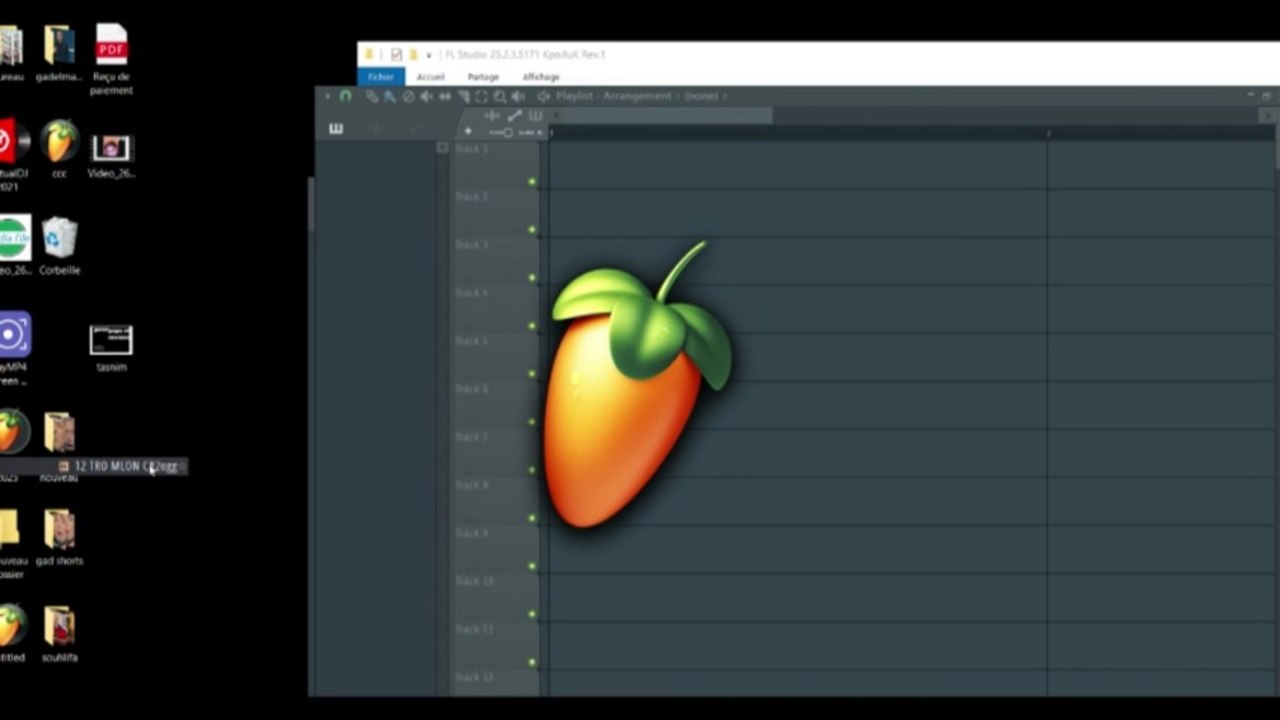Viewport: 1280px width, 720px height.
Task: Switch to the Partage tab
Action: click(x=483, y=77)
